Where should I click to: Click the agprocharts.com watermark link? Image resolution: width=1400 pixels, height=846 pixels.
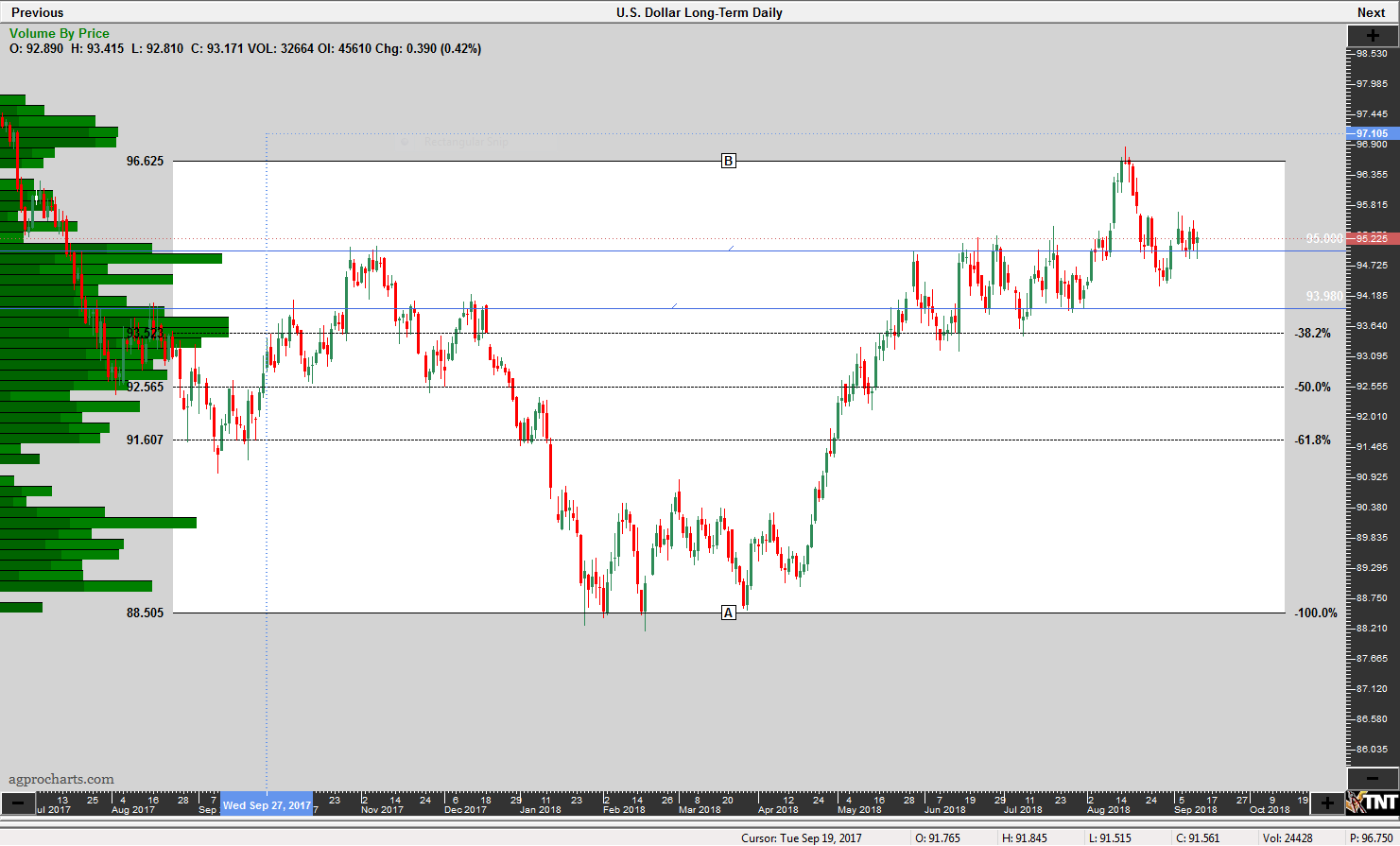click(61, 780)
